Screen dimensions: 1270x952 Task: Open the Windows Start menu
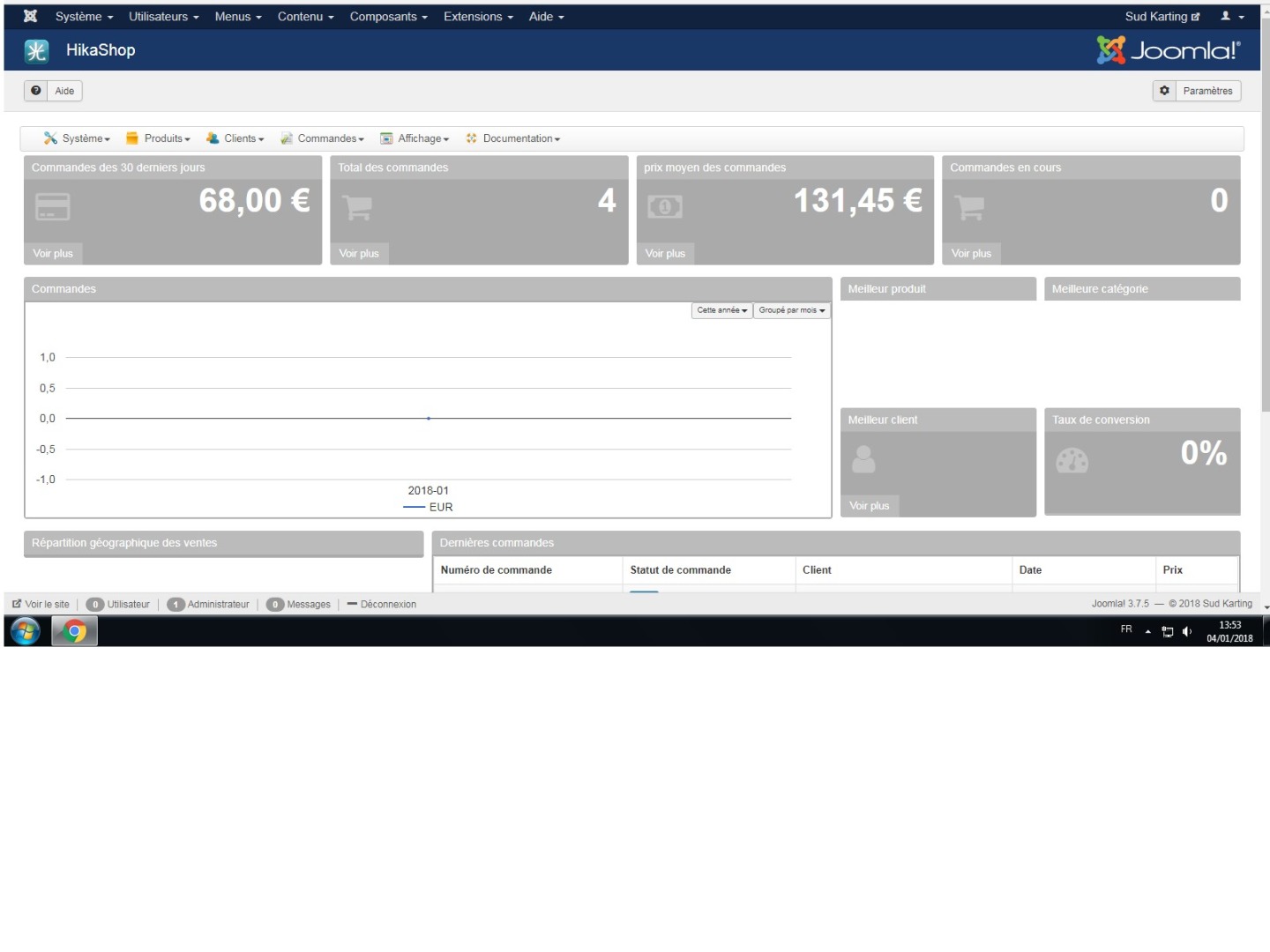coord(26,631)
